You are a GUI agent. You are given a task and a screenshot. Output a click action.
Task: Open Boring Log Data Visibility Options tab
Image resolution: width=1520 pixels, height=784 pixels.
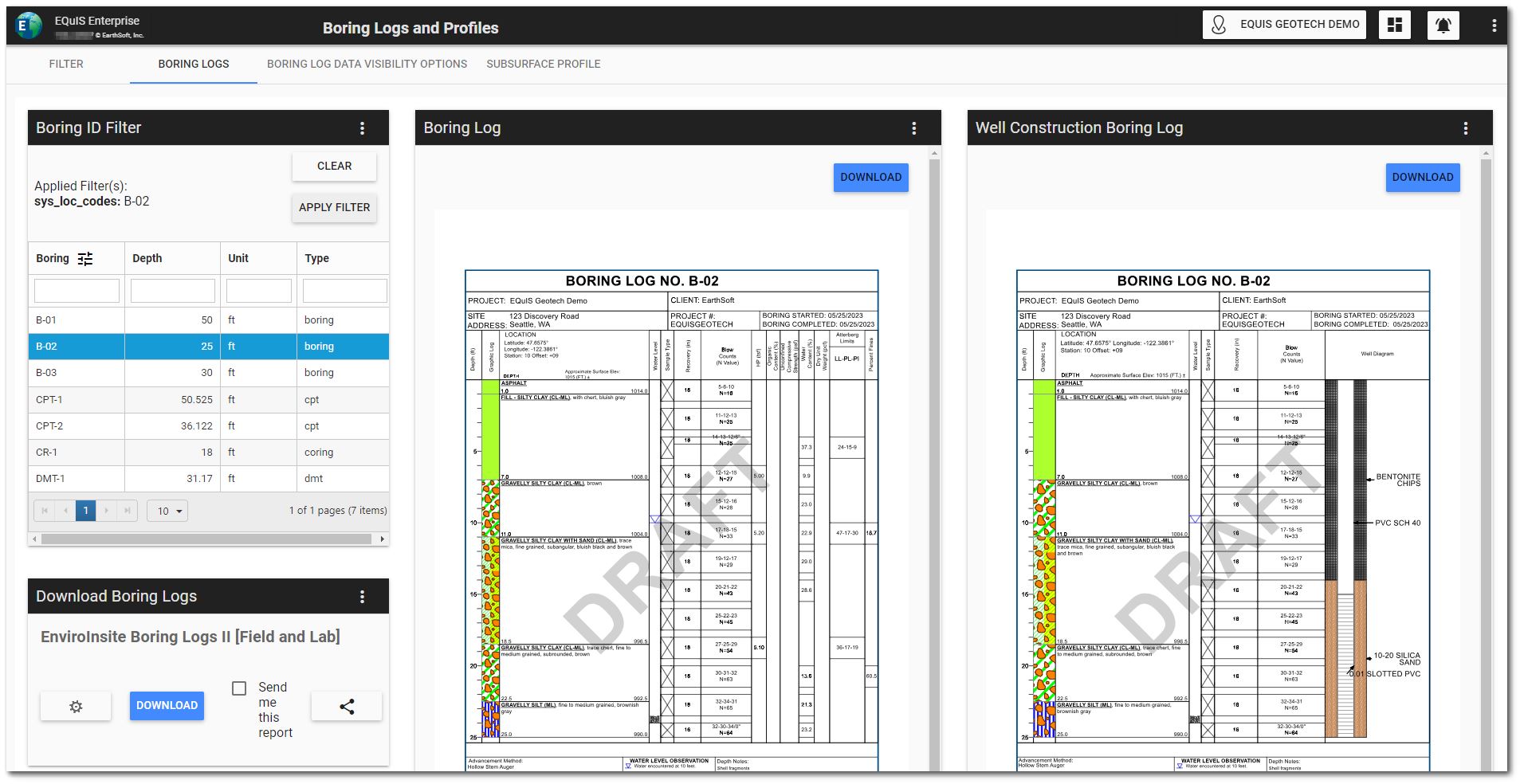pyautogui.click(x=367, y=65)
